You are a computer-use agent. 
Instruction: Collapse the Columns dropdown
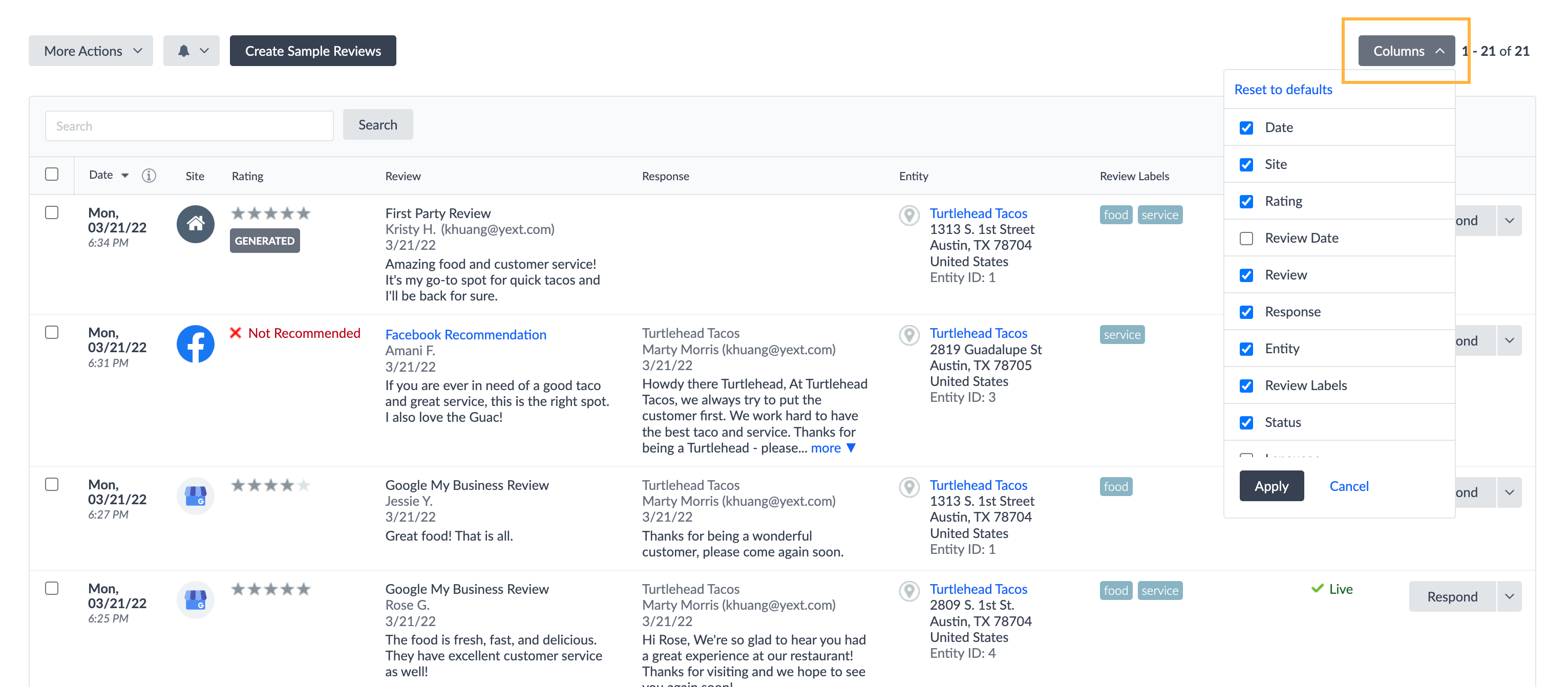1407,51
